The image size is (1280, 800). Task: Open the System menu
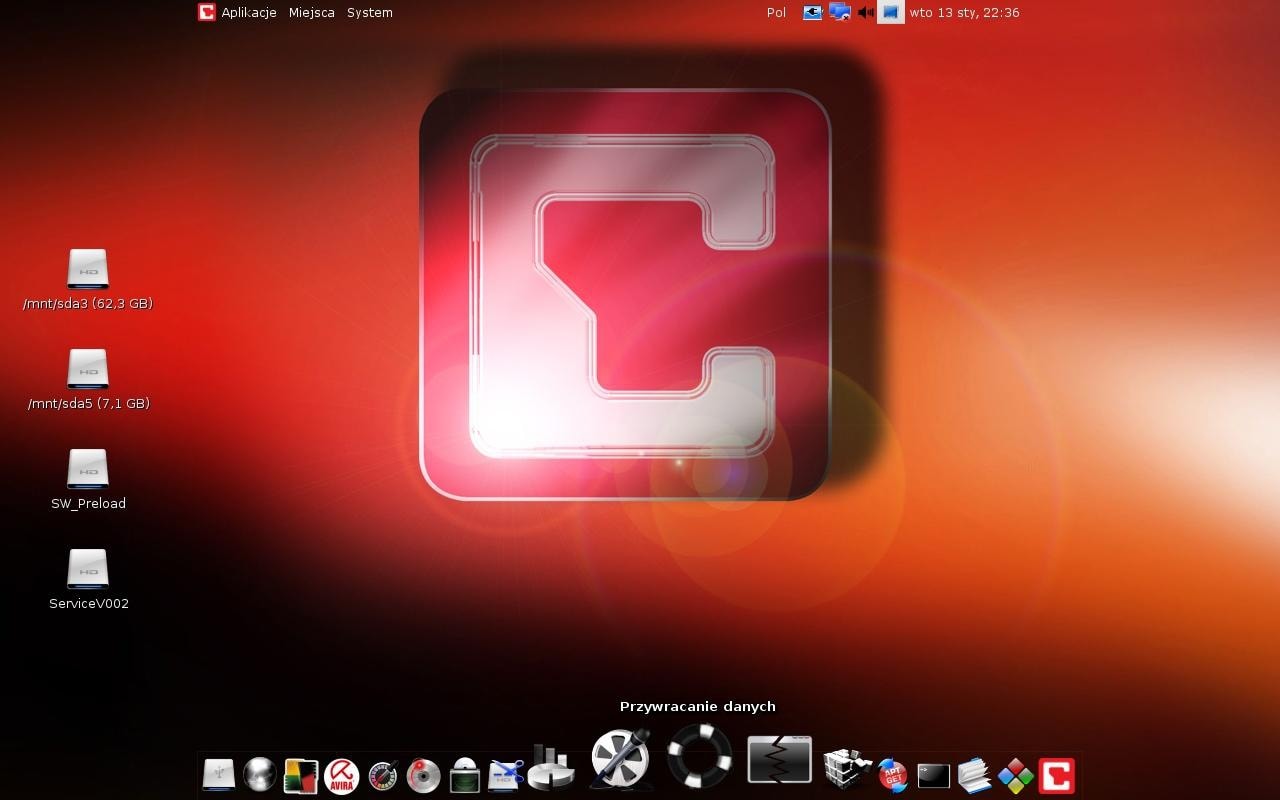(x=369, y=13)
